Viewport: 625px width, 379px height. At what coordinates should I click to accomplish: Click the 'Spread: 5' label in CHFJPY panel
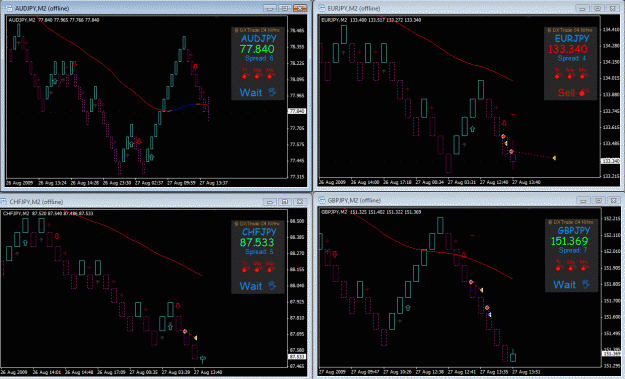(x=259, y=251)
